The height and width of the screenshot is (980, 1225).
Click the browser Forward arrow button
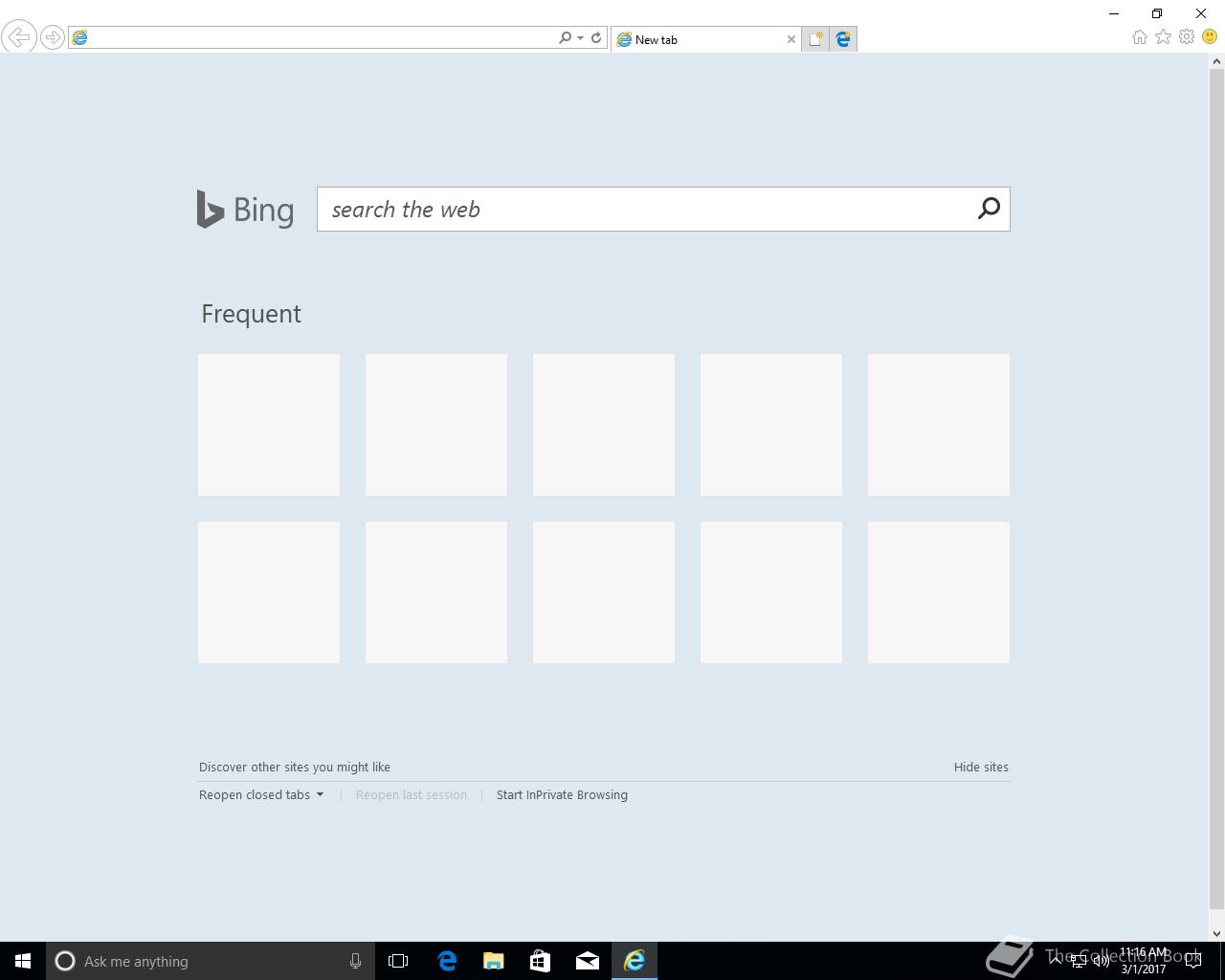(53, 37)
